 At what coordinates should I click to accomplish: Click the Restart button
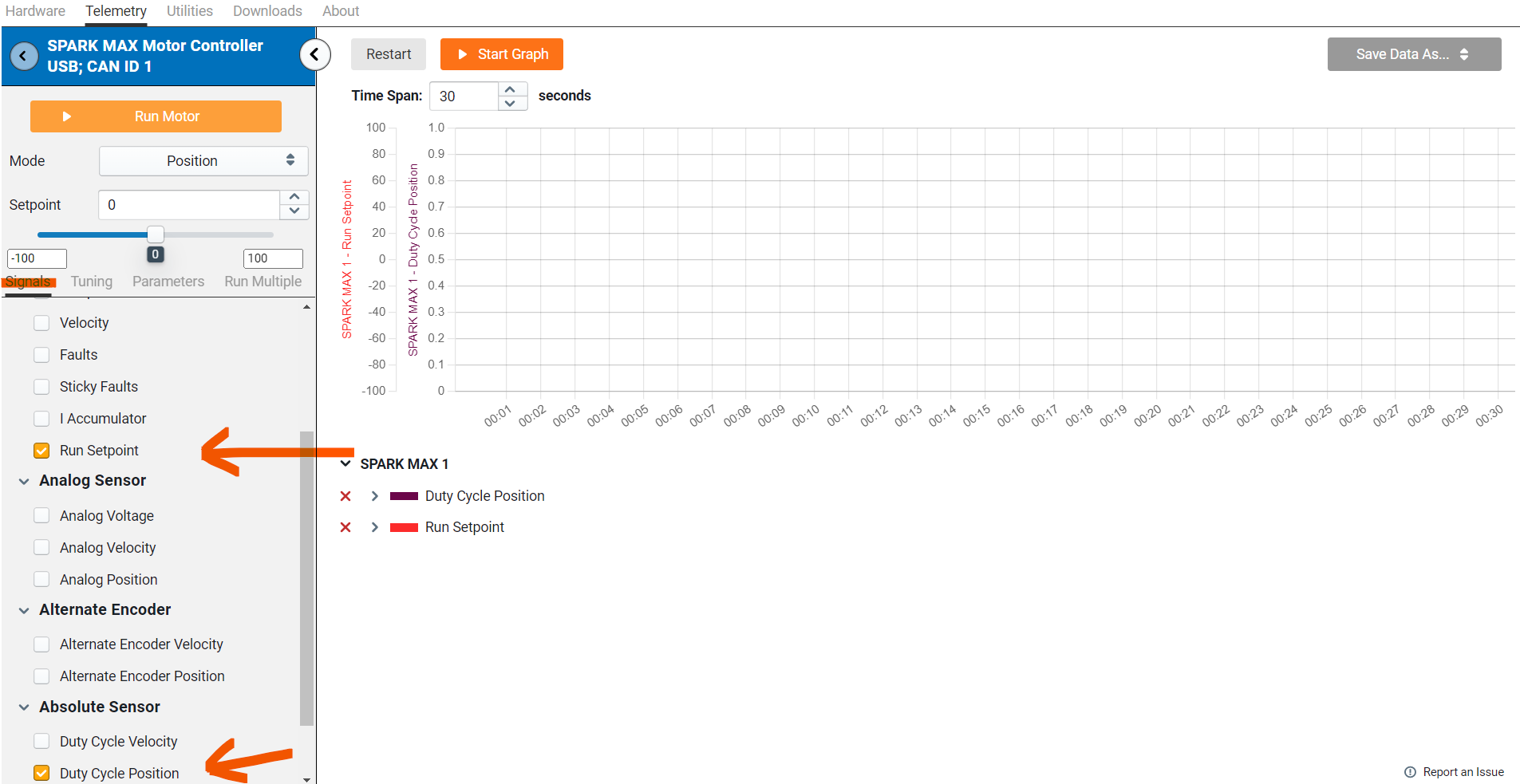pyautogui.click(x=389, y=54)
